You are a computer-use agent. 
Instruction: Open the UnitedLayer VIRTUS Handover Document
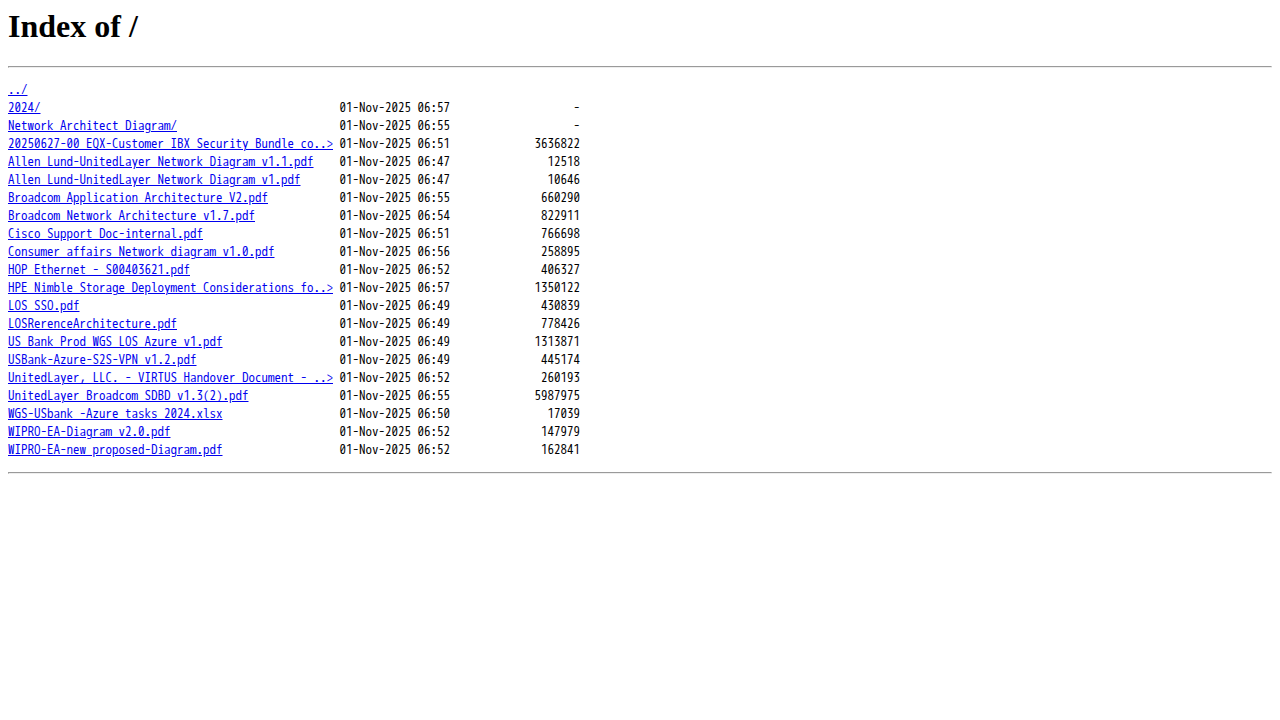point(170,378)
